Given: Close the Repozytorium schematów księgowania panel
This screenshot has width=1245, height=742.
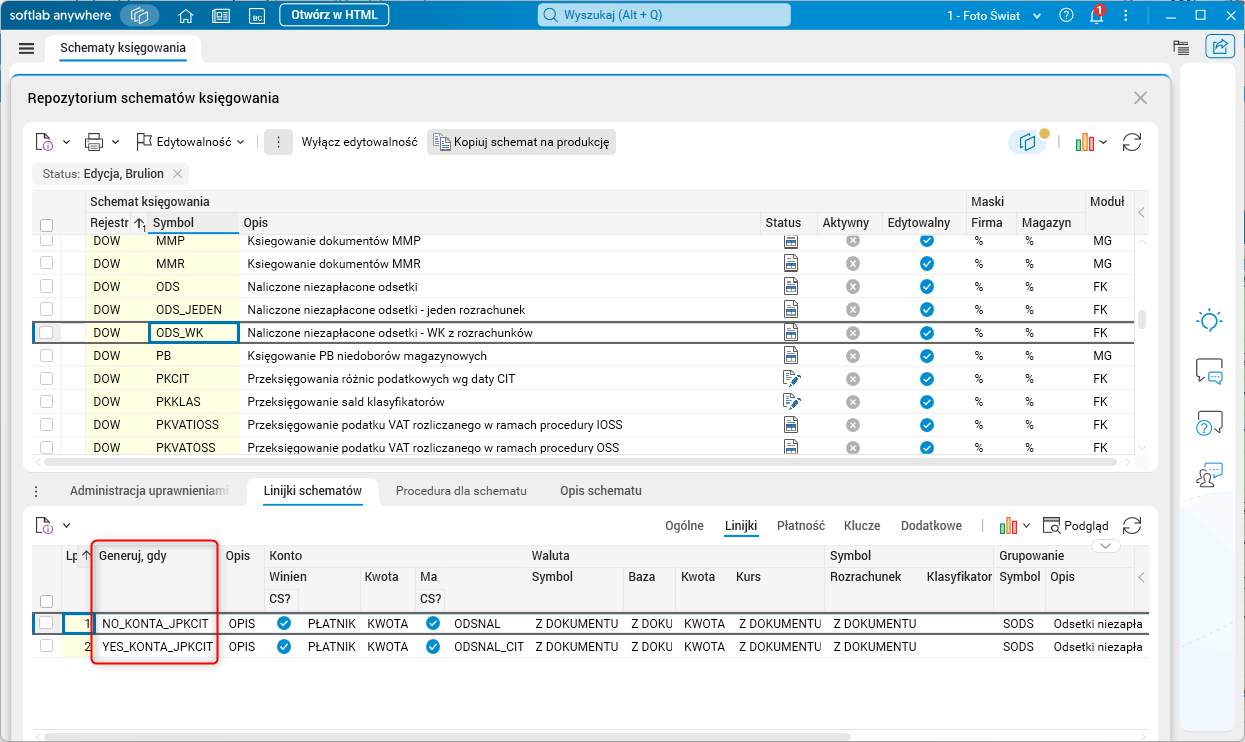Looking at the screenshot, I should (x=1140, y=98).
